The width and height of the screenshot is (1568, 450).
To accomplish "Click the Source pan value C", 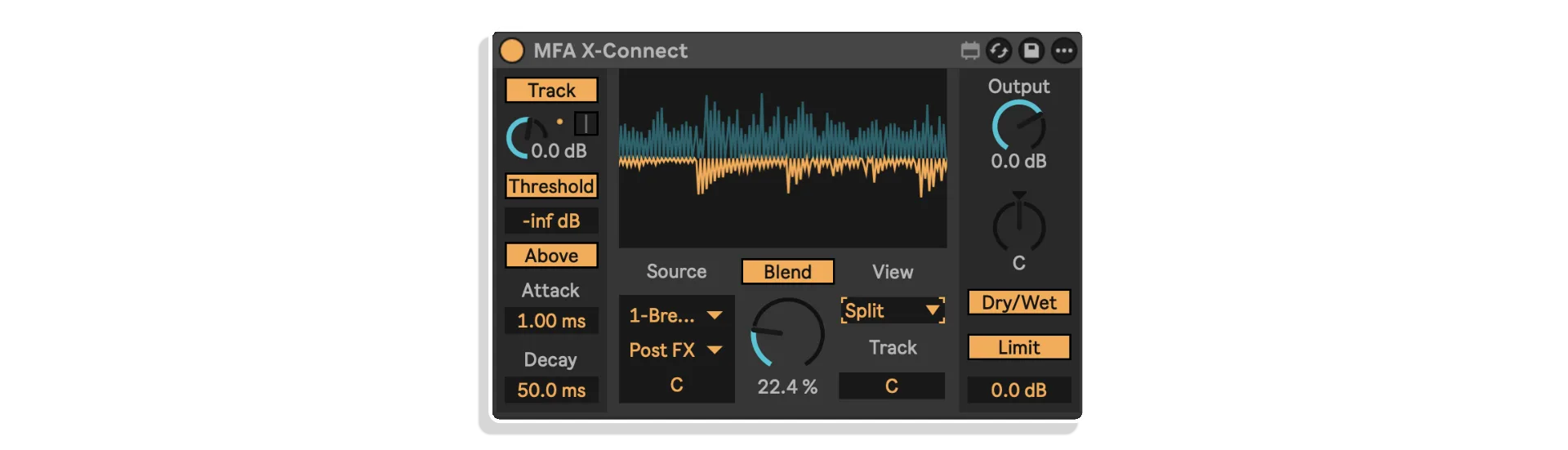I will tap(676, 385).
